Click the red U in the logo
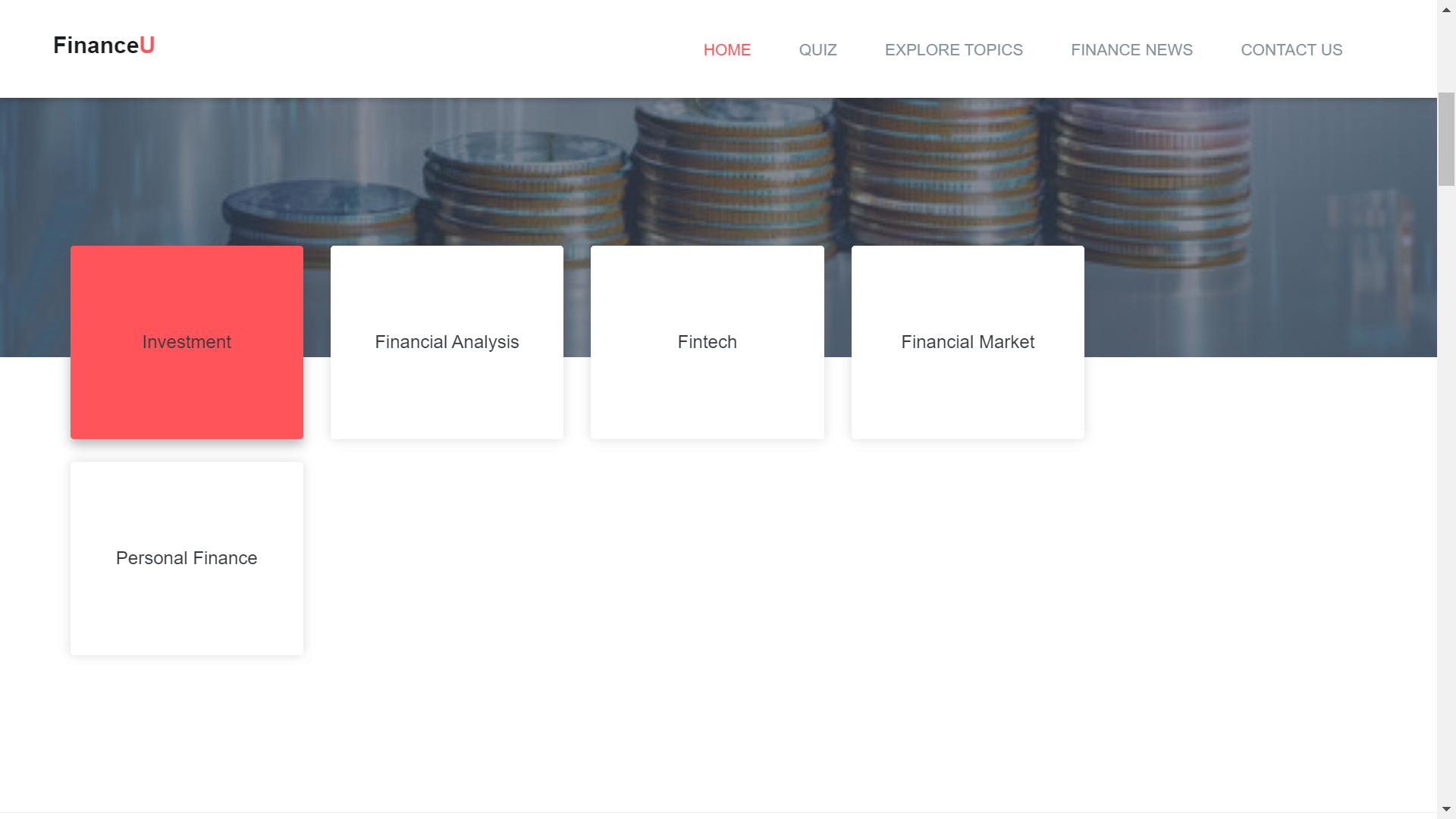This screenshot has height=819, width=1456. 147,45
